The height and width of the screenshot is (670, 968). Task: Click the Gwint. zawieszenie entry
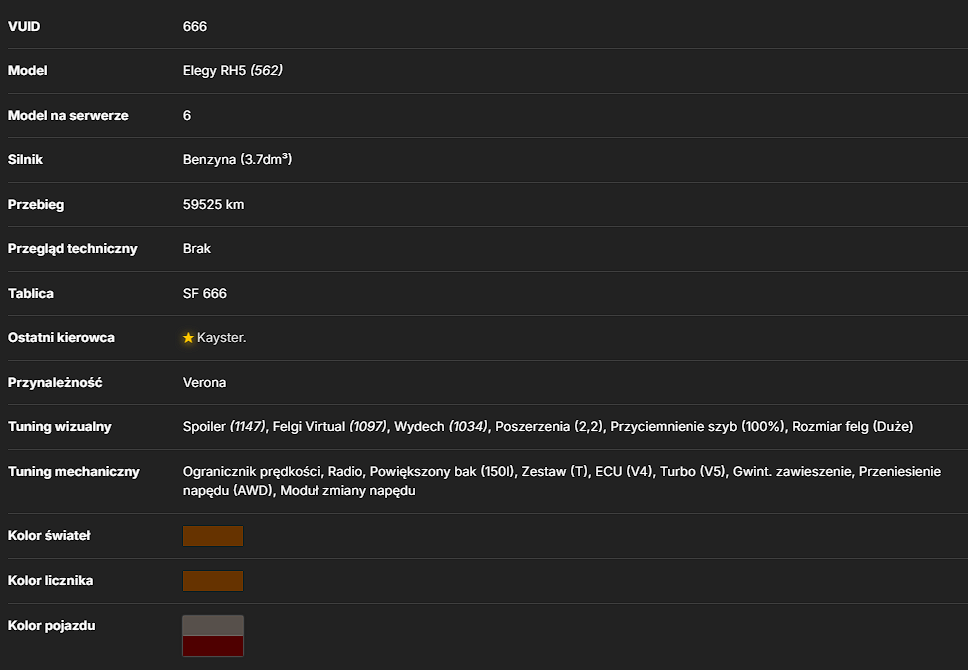click(x=792, y=472)
